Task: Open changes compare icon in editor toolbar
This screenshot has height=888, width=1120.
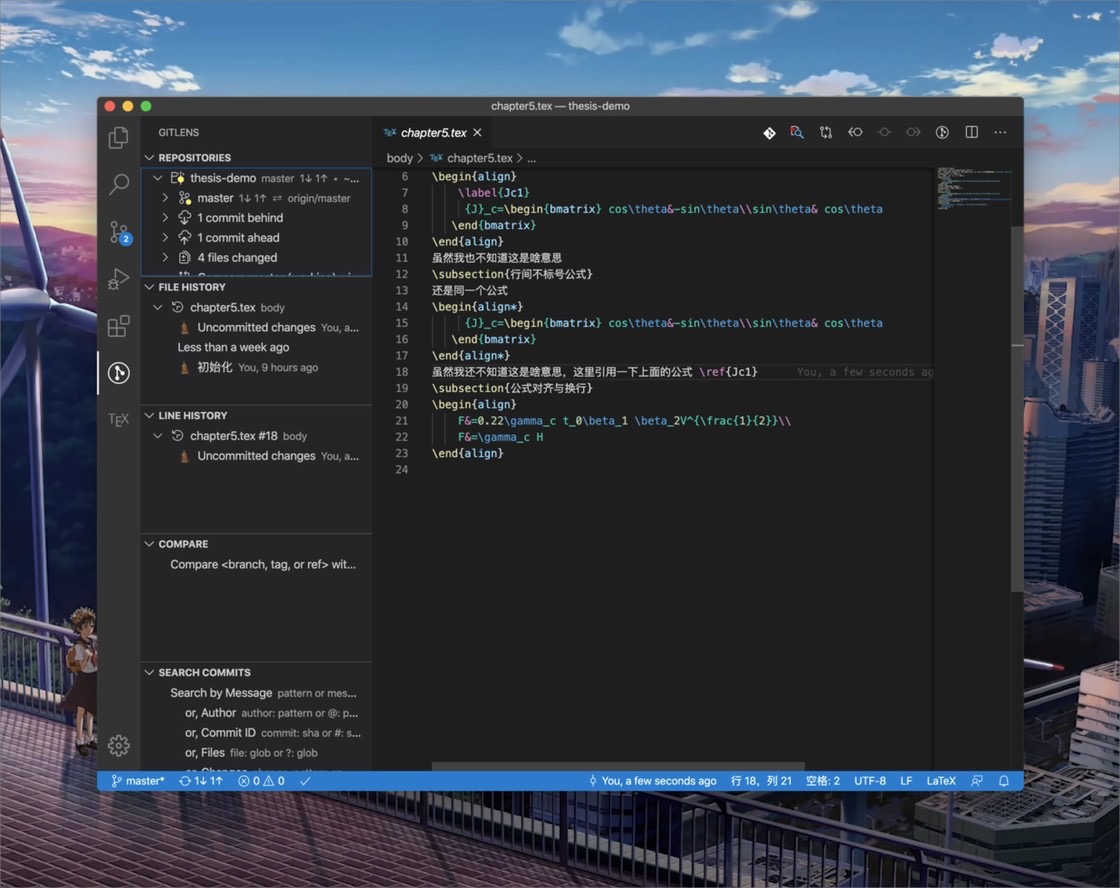Action: (x=826, y=132)
